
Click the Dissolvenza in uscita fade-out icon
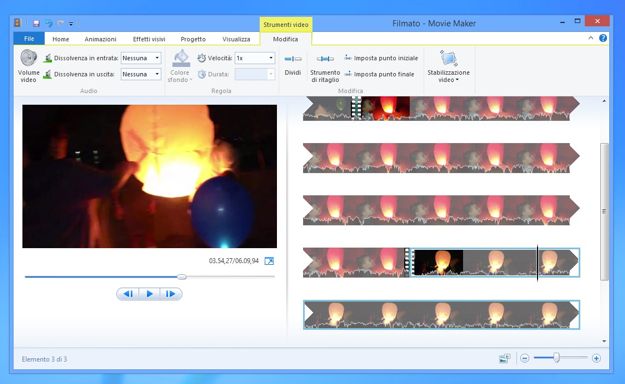coord(48,74)
